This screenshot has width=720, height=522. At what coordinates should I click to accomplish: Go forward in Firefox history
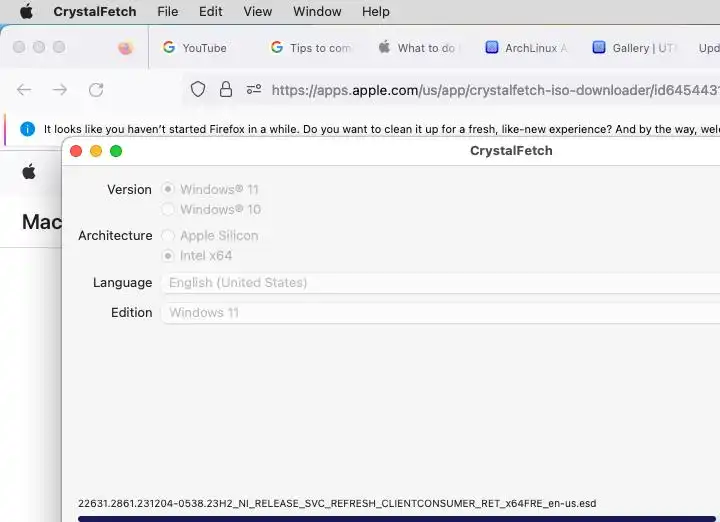pos(60,90)
